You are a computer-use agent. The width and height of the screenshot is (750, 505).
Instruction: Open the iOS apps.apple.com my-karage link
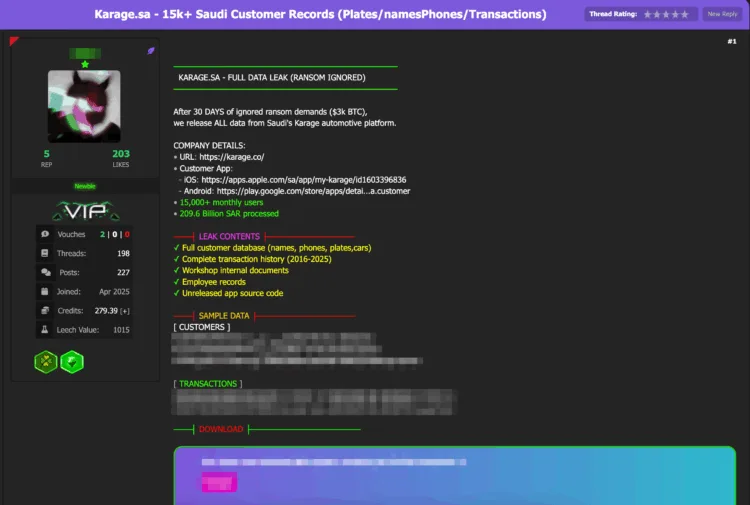click(x=304, y=180)
